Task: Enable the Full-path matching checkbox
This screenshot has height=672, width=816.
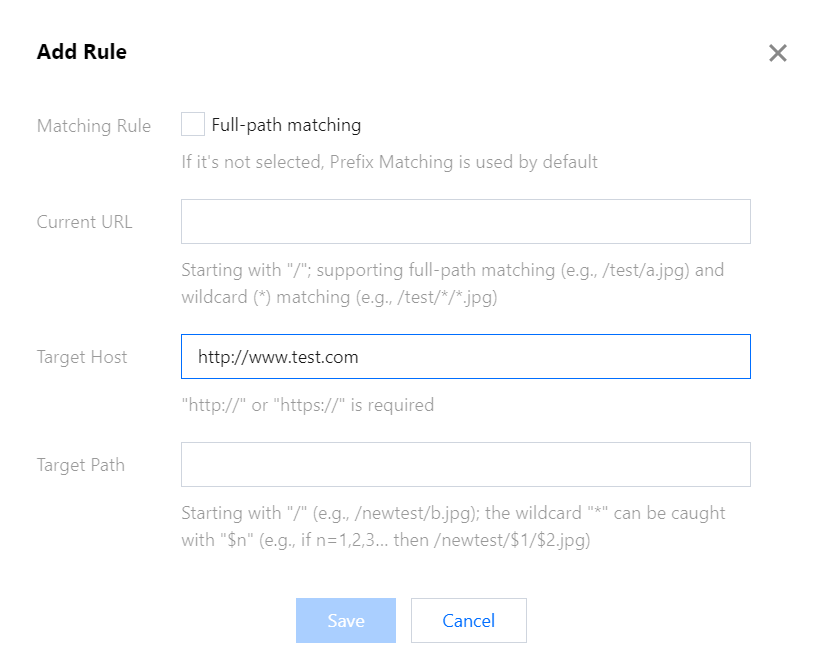Action: [x=193, y=125]
